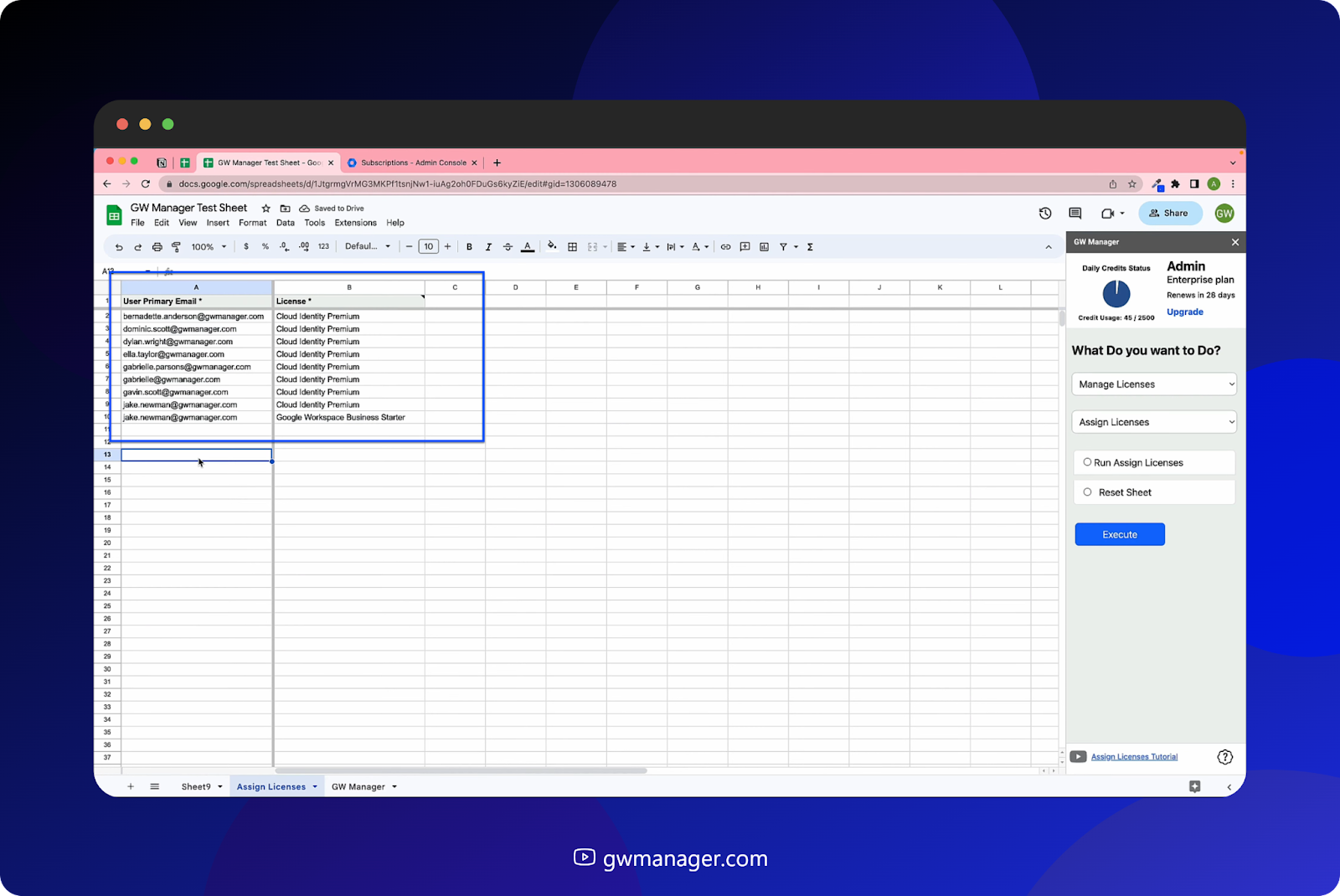The height and width of the screenshot is (896, 1340).
Task: Select cell with Google Workspace Business Starter
Action: 349,418
